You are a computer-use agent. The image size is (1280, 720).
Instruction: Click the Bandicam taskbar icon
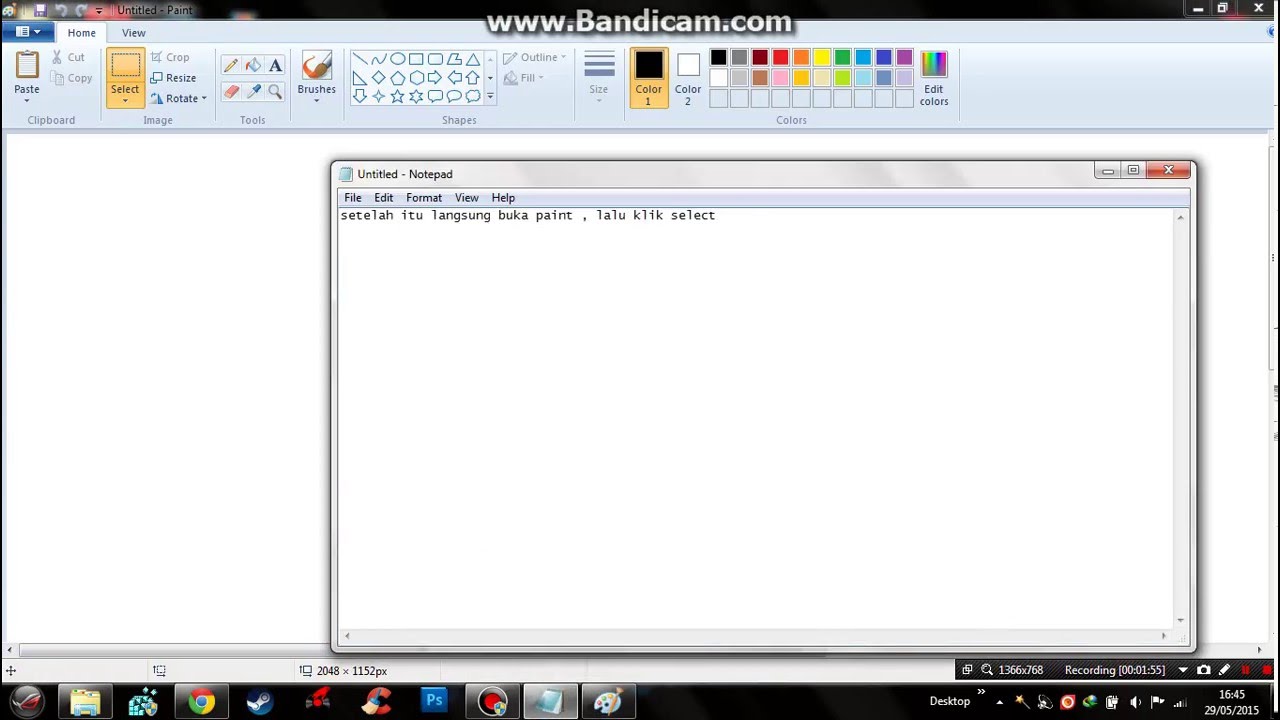click(x=492, y=702)
